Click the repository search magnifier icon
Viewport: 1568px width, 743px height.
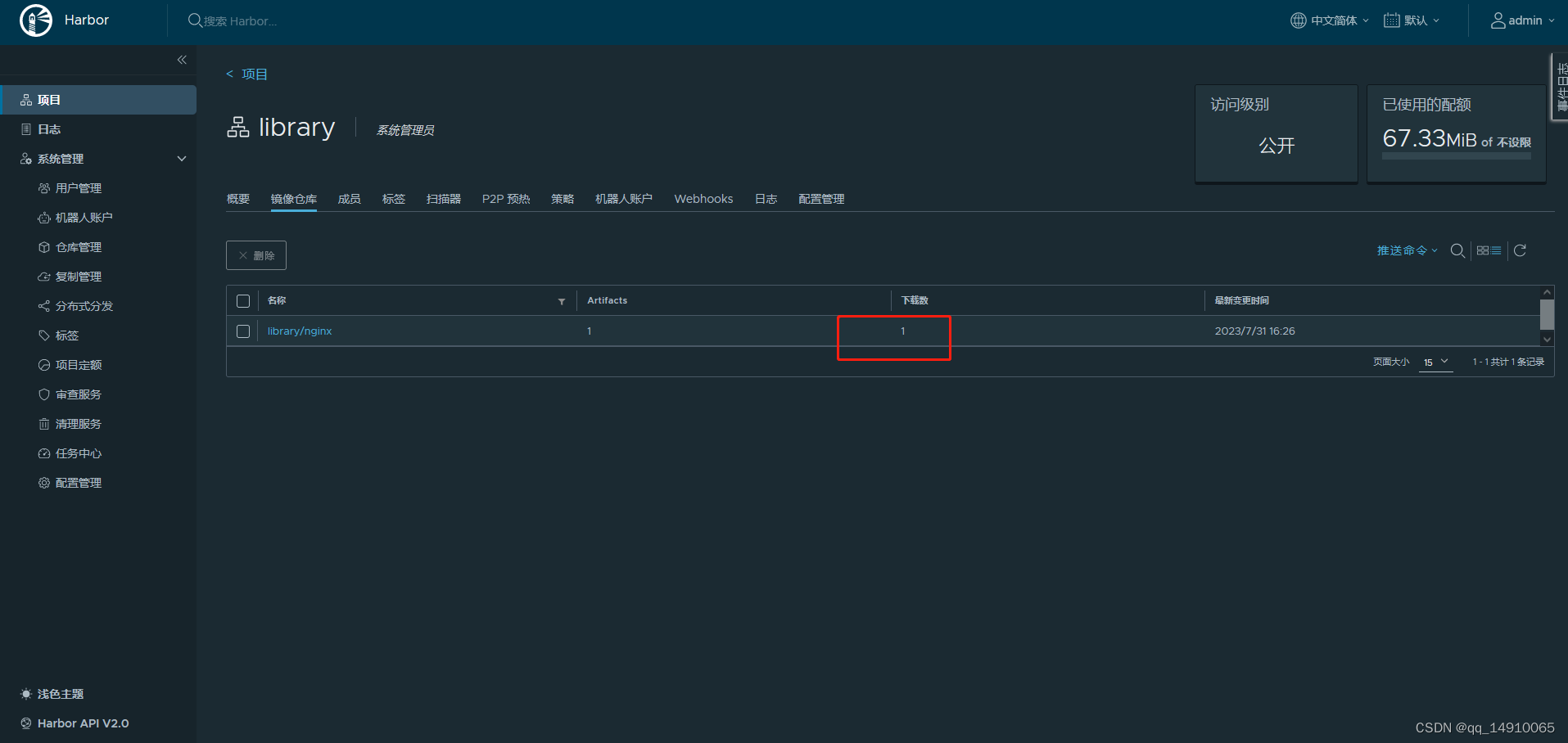pos(1457,250)
